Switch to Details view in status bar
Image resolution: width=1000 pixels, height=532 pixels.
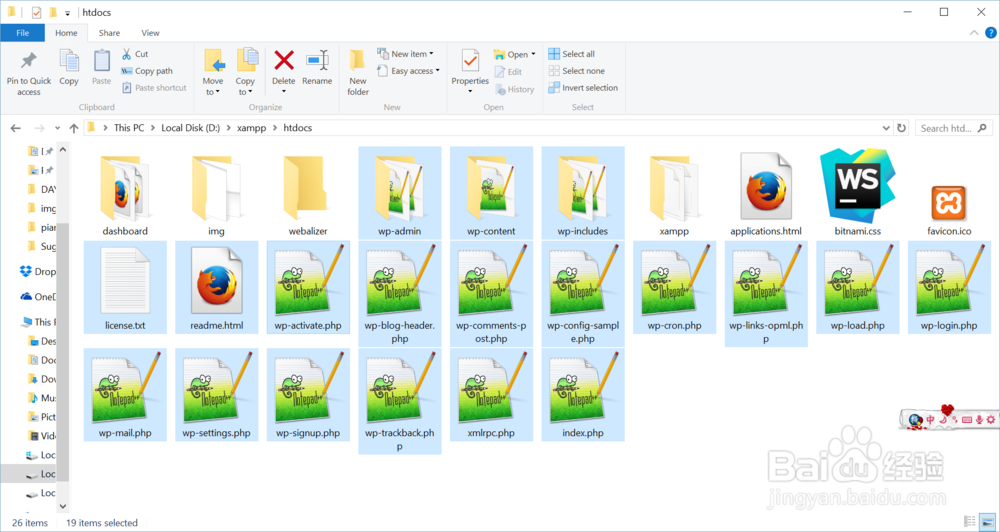[969, 522]
